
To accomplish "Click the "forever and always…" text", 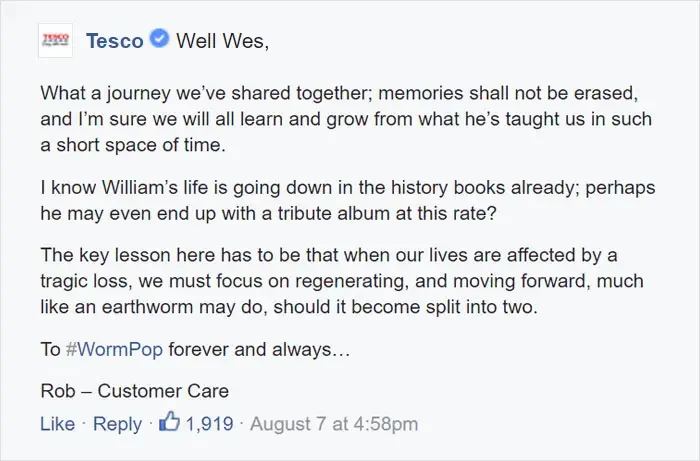I will click(259, 349).
